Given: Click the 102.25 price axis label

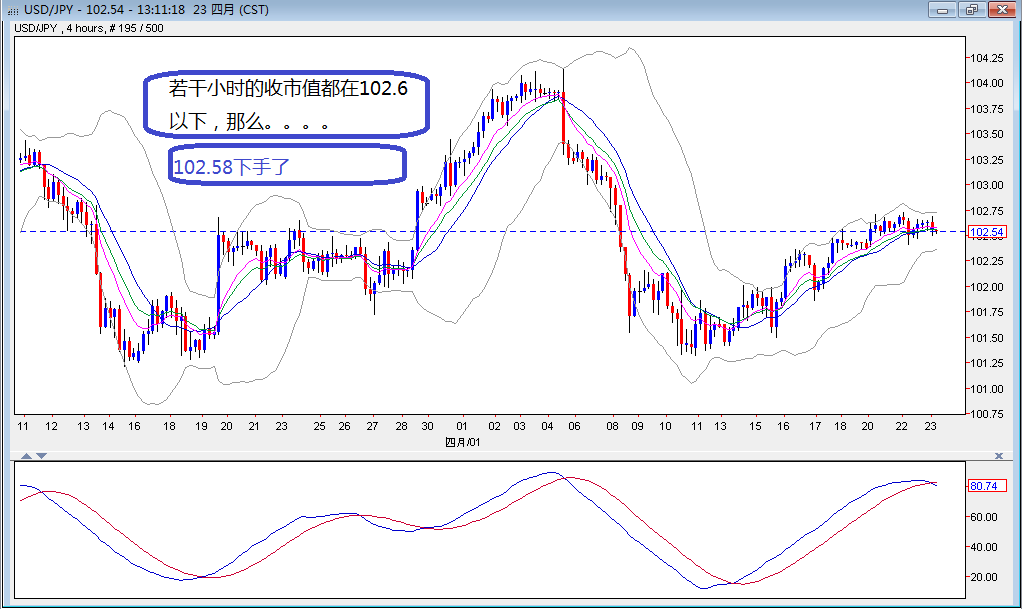Looking at the screenshot, I should tap(987, 261).
